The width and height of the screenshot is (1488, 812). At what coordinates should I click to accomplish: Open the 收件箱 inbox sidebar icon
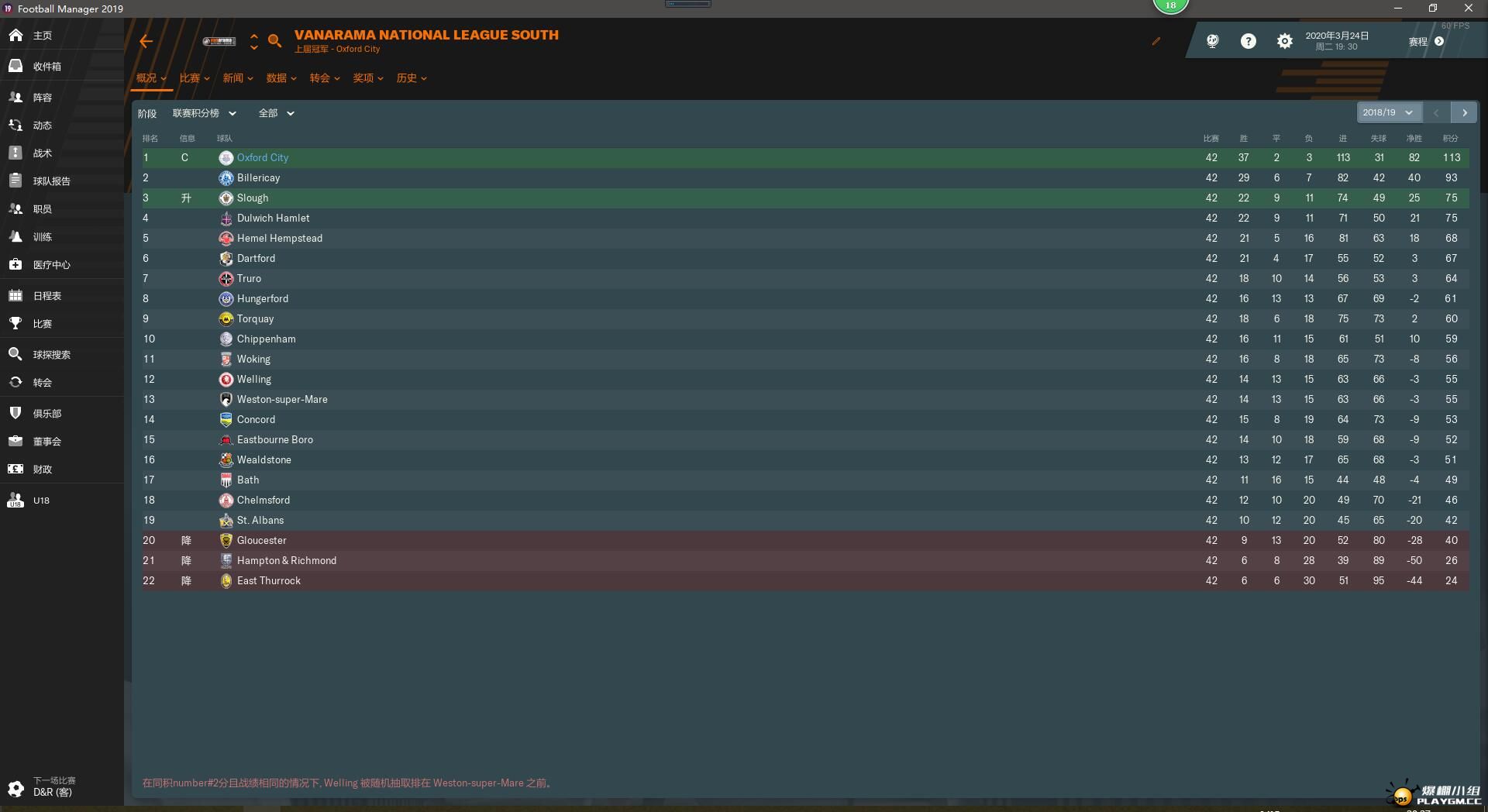(x=15, y=67)
